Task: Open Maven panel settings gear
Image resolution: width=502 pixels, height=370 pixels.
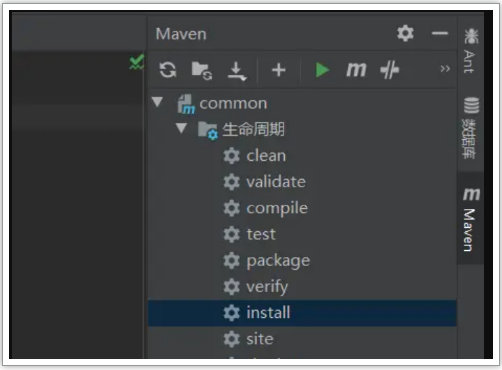Action: tap(405, 33)
